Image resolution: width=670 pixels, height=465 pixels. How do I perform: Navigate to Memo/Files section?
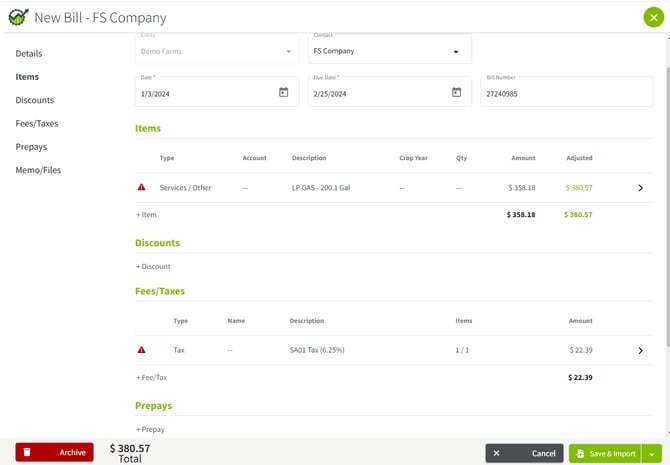tap(38, 170)
